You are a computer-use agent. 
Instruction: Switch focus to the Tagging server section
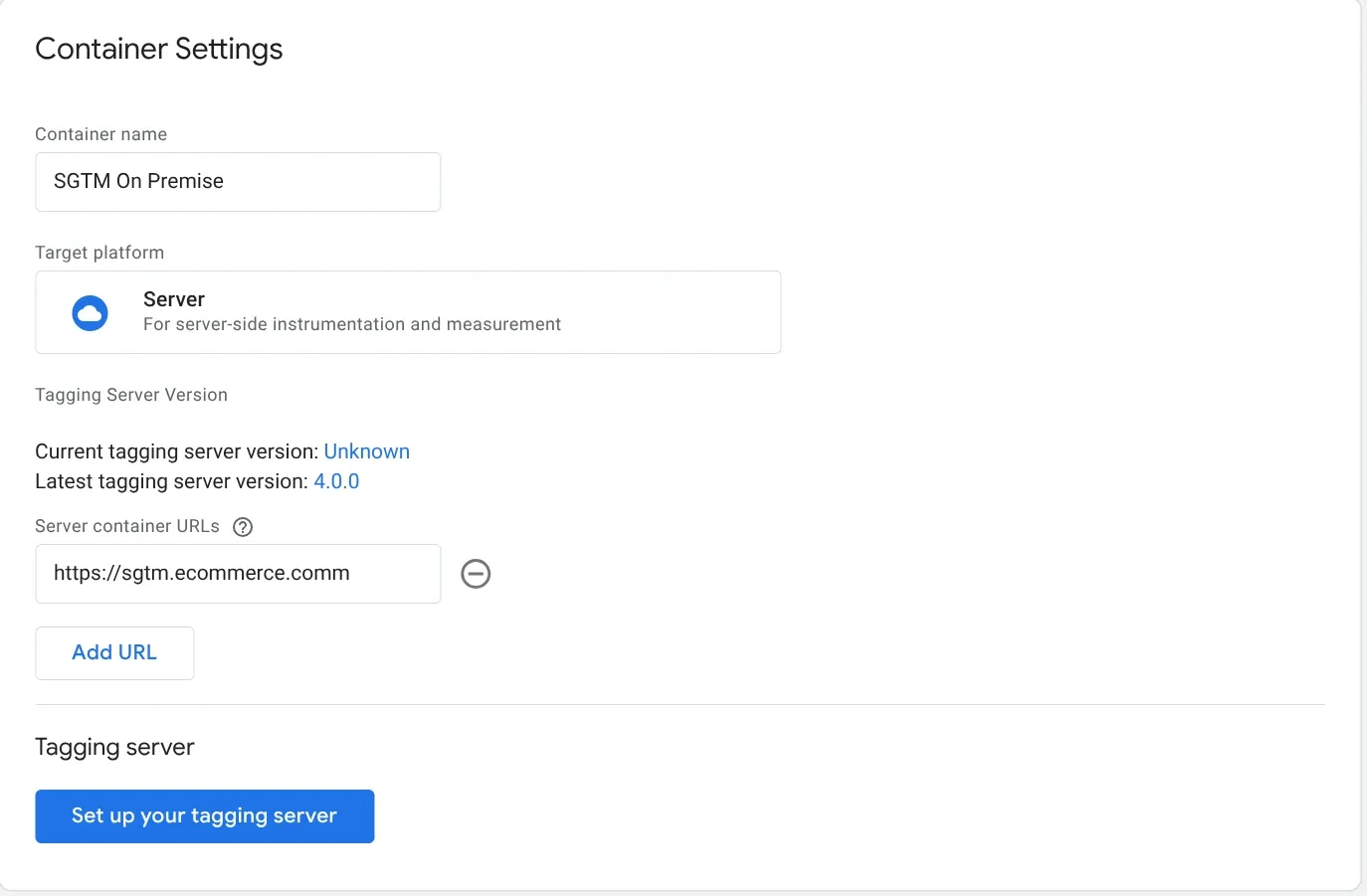(114, 747)
